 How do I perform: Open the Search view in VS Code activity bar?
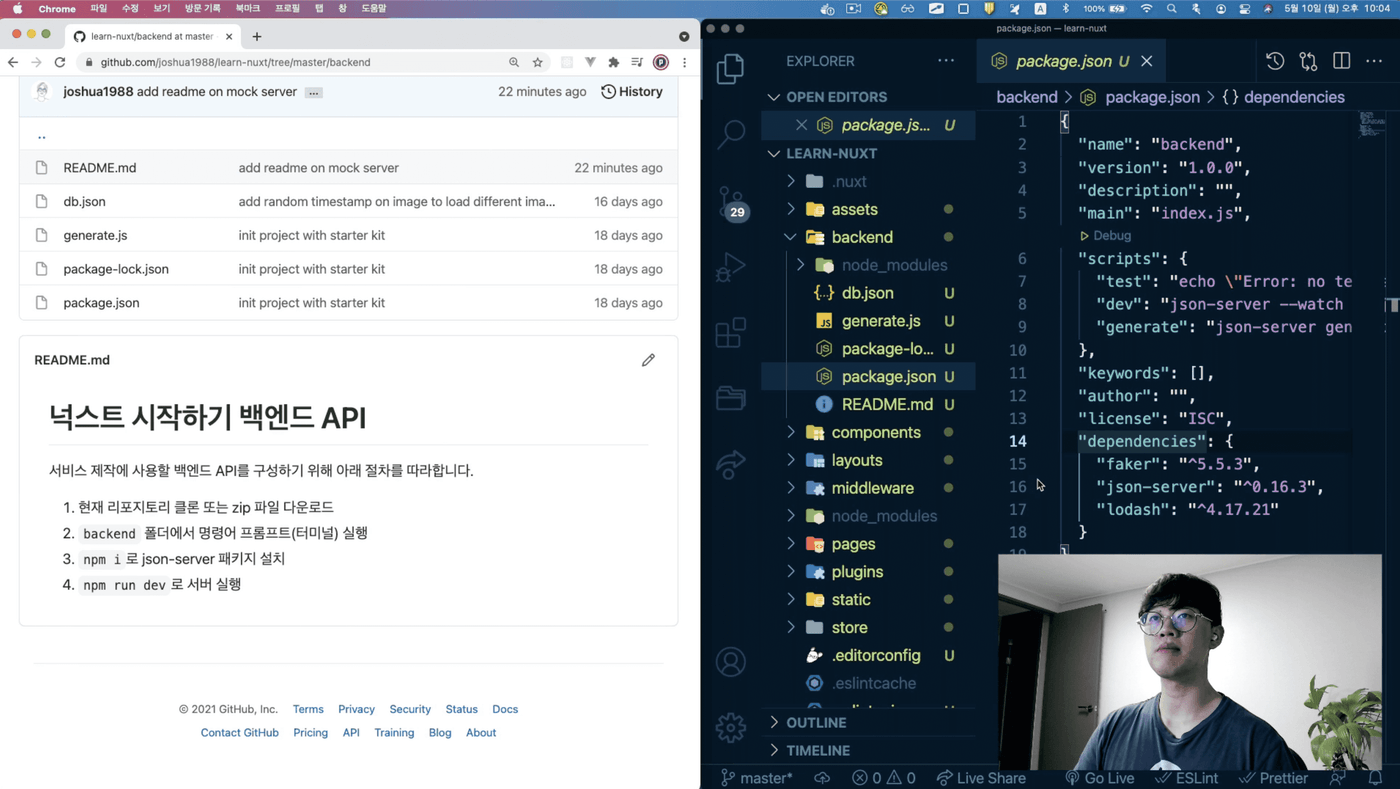pyautogui.click(x=731, y=132)
